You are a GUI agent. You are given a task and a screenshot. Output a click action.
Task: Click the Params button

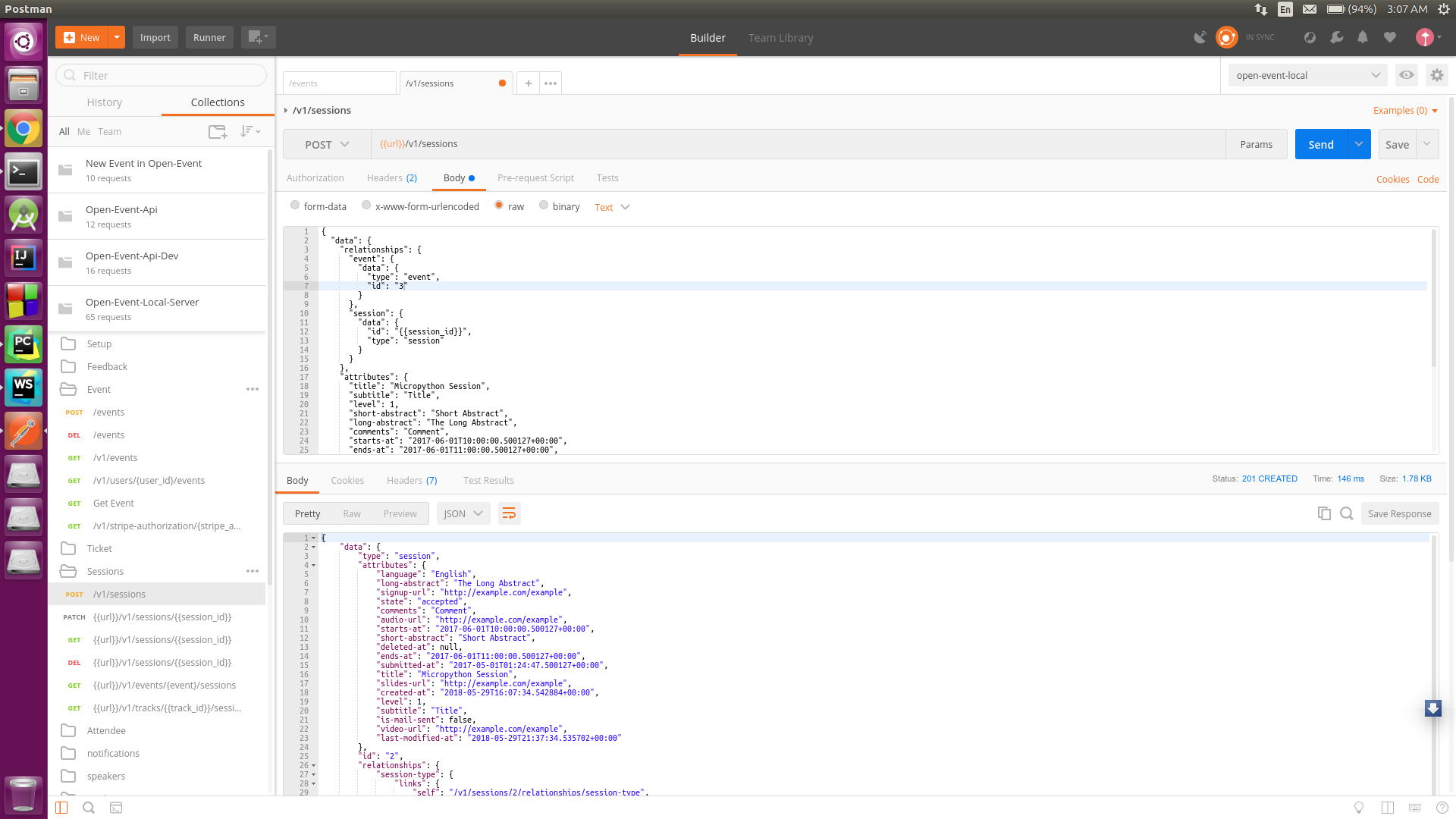[x=1257, y=144]
